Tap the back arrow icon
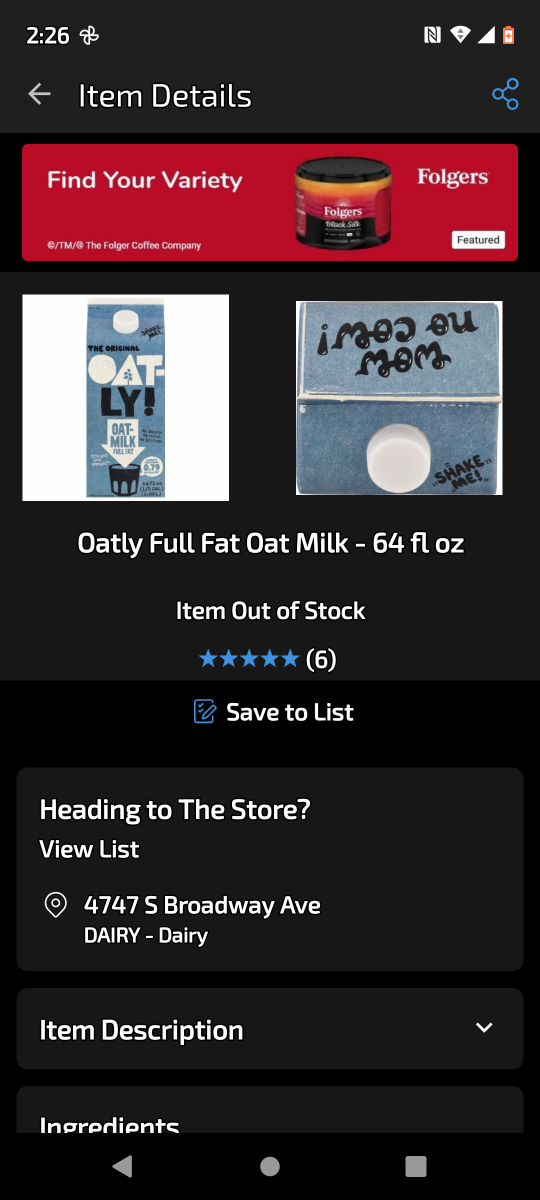Screen dimensions: 540x1200 39,95
